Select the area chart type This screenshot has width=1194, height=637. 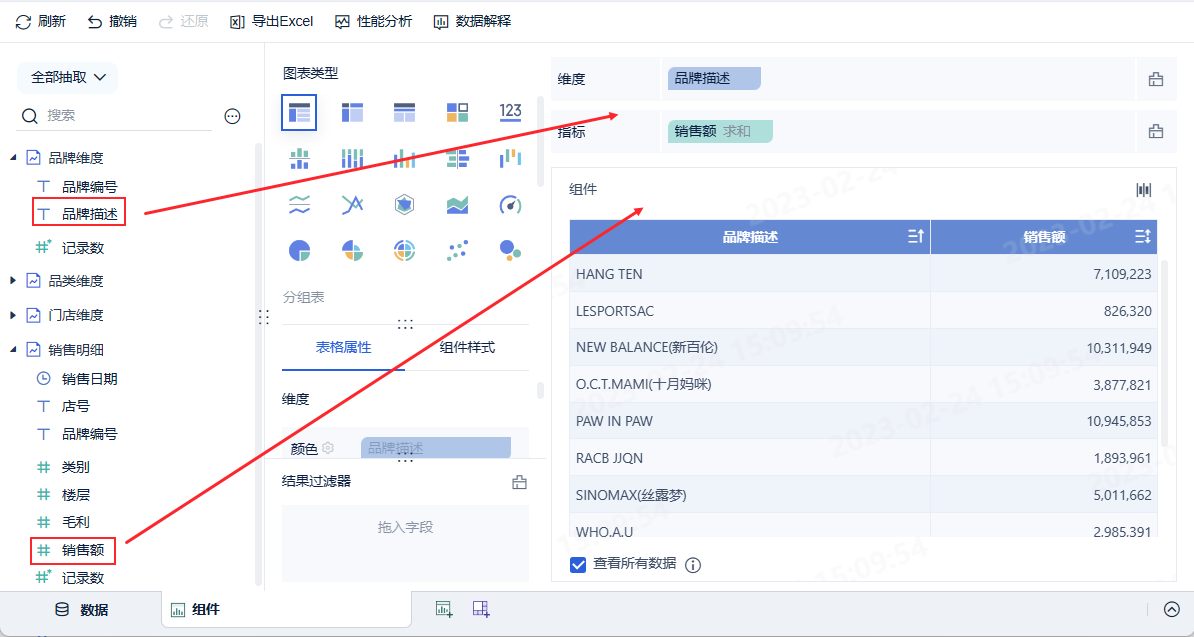point(457,204)
